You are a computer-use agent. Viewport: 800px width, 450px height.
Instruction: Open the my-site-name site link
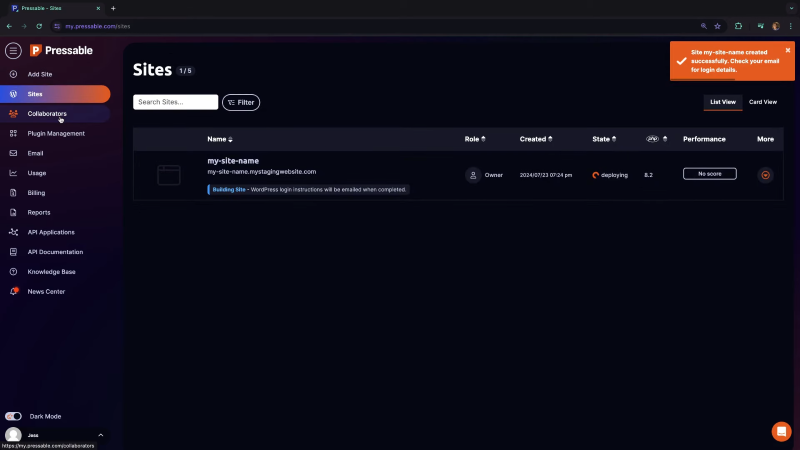(233, 160)
